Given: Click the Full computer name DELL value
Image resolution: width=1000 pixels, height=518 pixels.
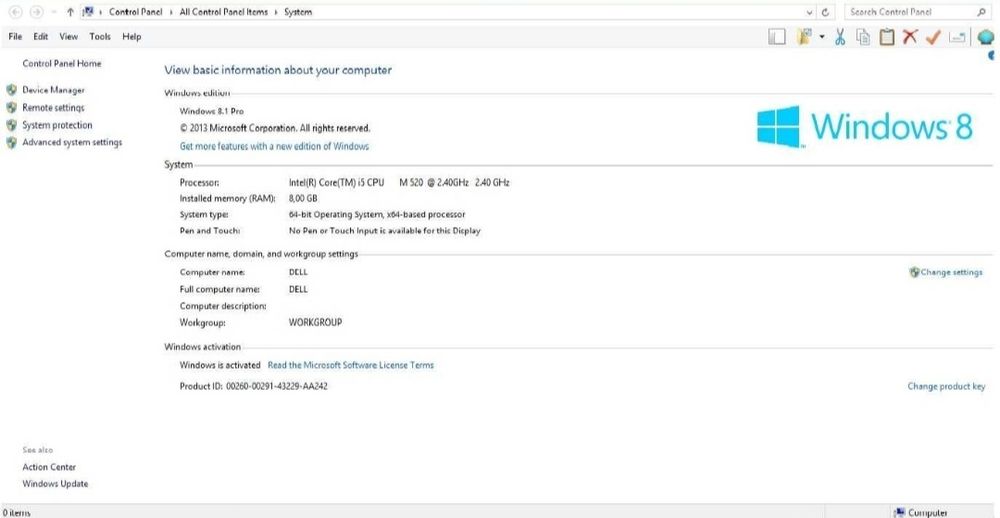Looking at the screenshot, I should tap(298, 290).
